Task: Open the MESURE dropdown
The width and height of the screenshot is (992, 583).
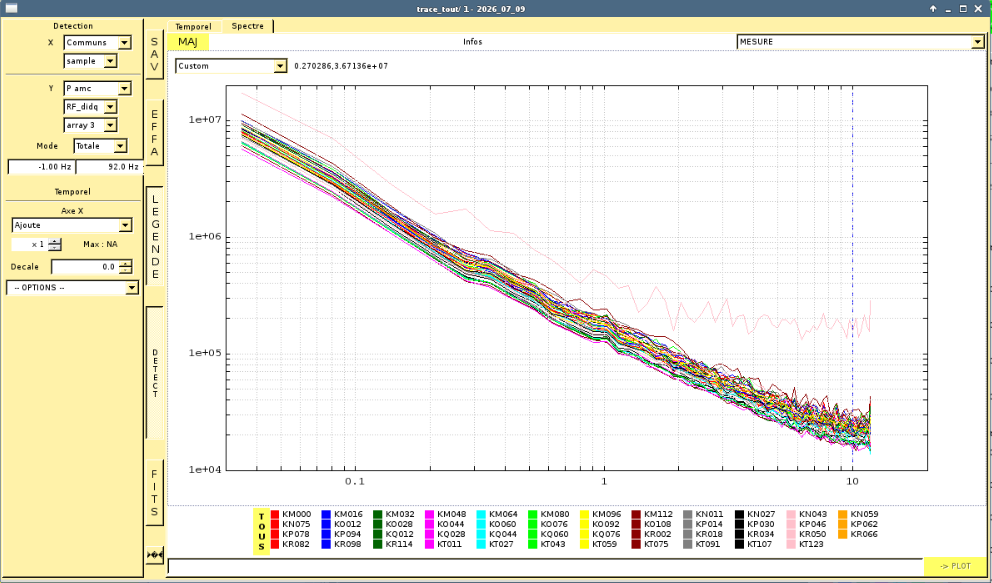Action: click(x=860, y=42)
